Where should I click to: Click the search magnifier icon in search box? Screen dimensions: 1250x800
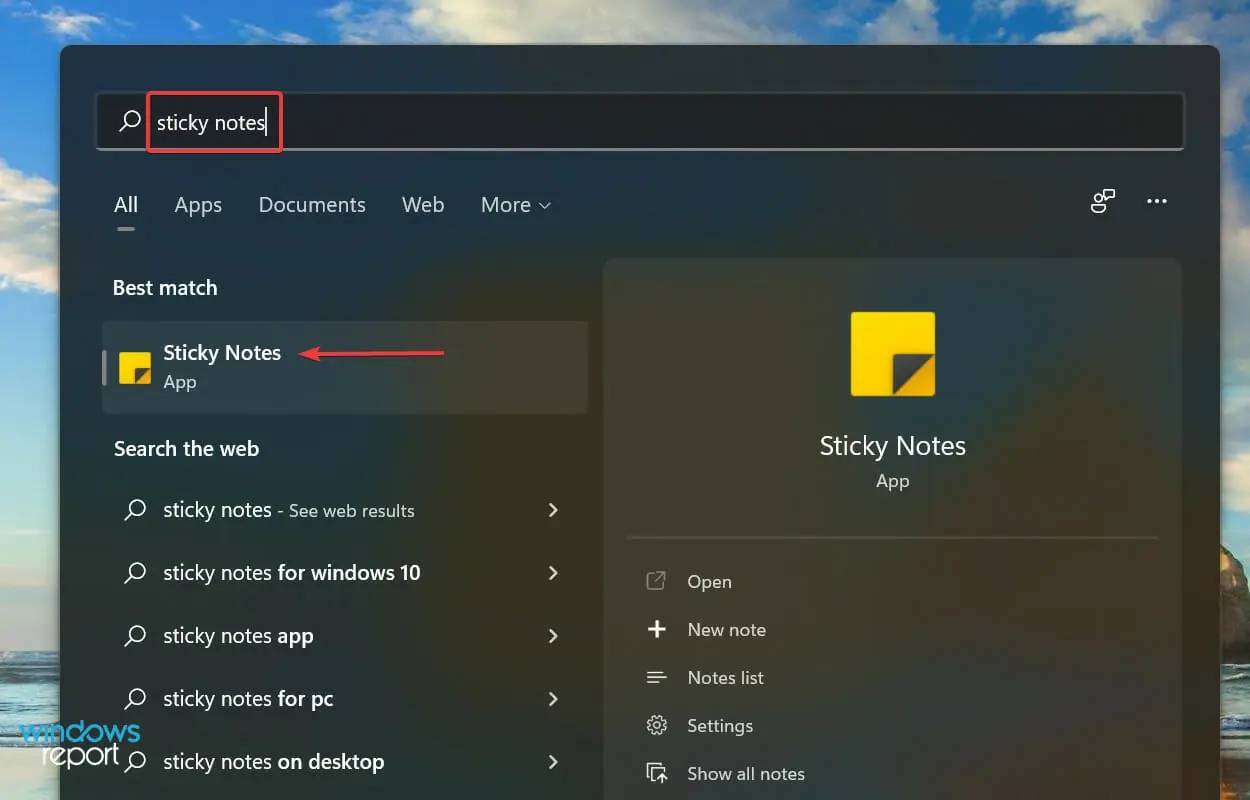[130, 122]
